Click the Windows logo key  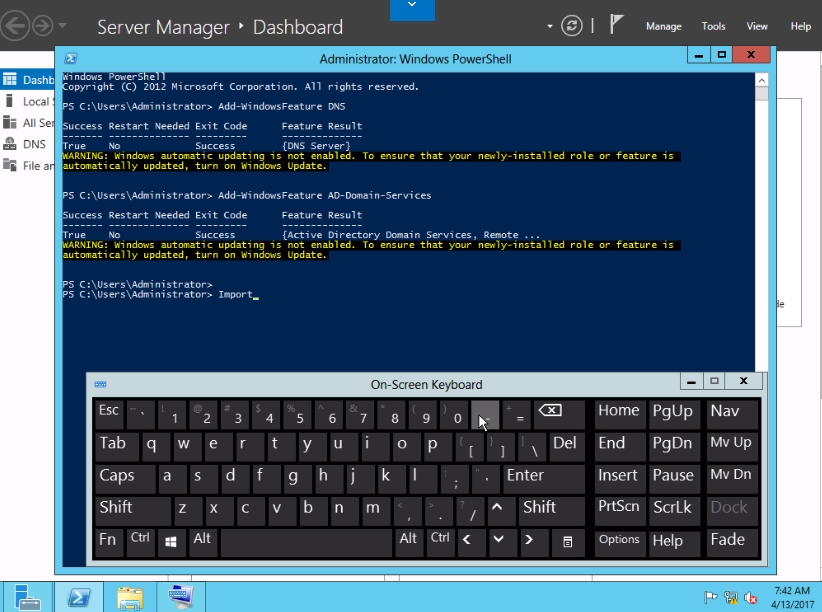tap(171, 542)
